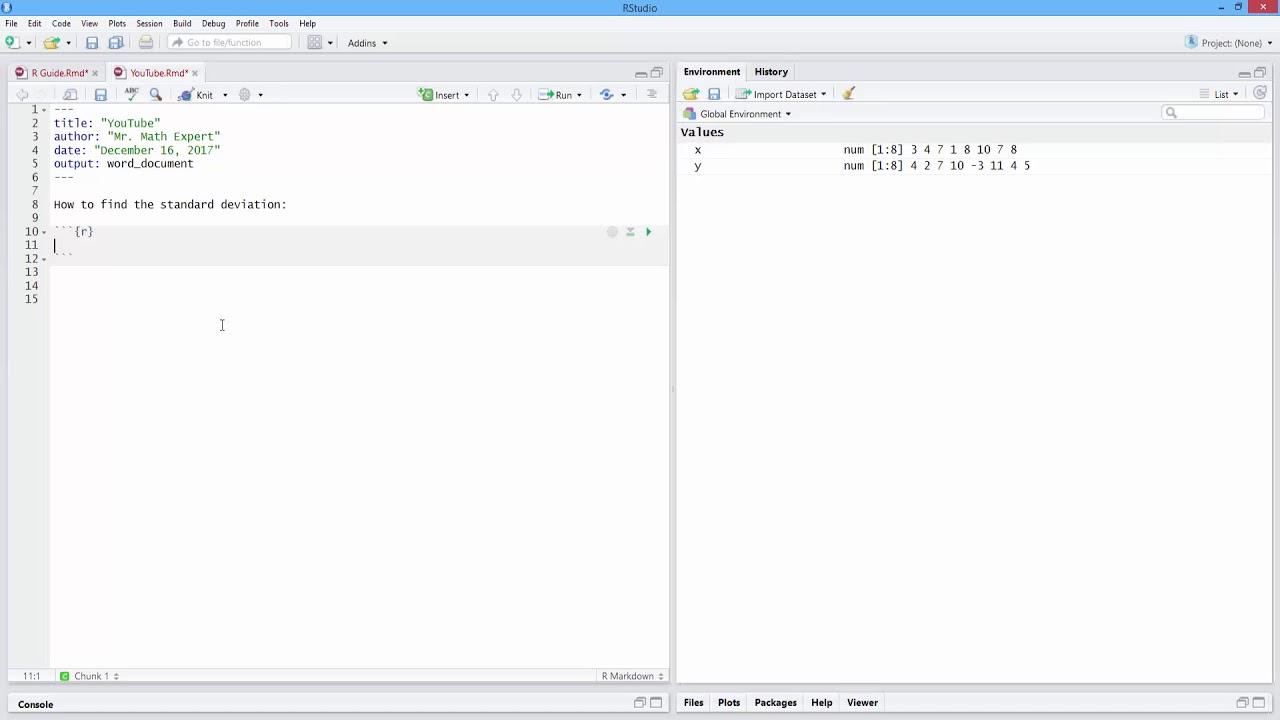Maximize the source editor pane
Image resolution: width=1280 pixels, height=720 pixels.
point(657,73)
